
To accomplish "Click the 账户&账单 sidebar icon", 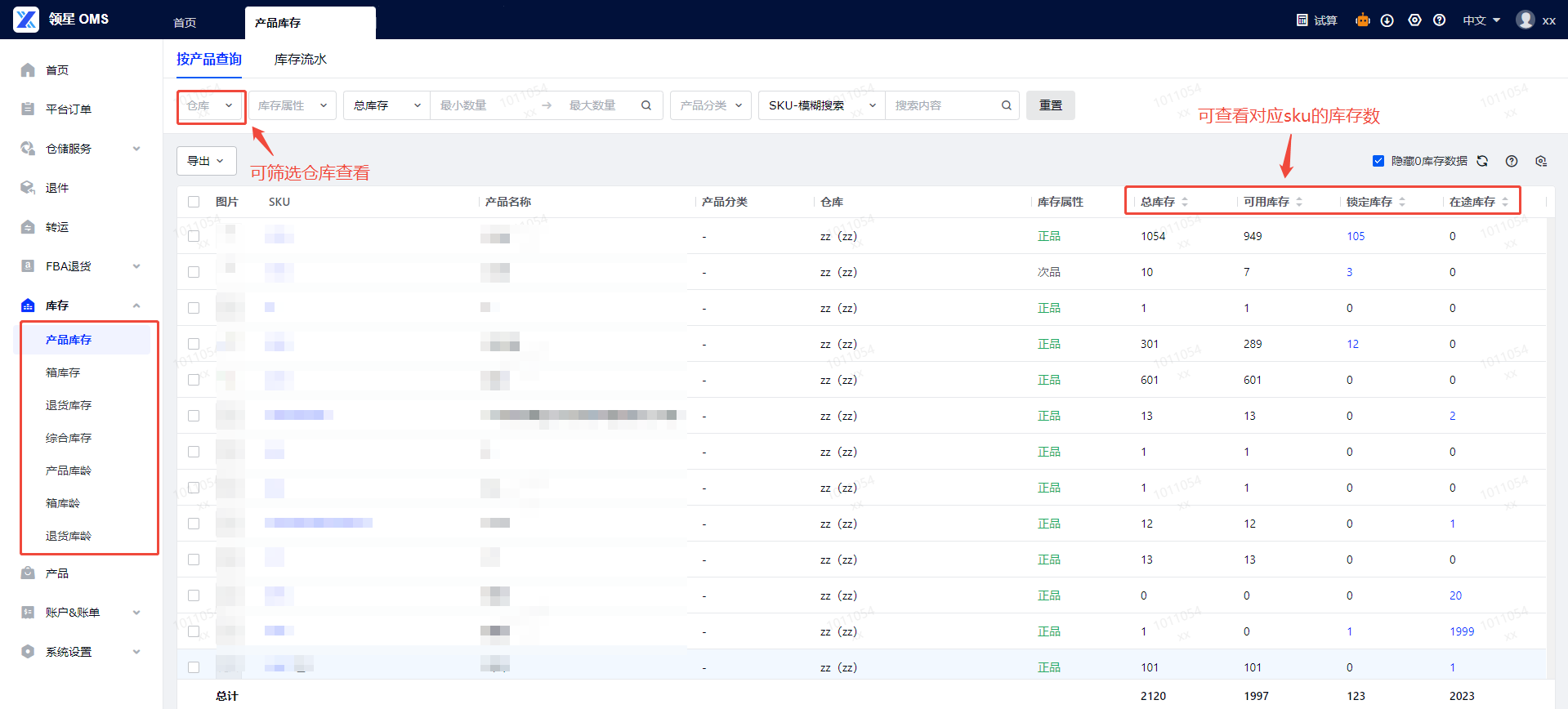I will (x=28, y=613).
